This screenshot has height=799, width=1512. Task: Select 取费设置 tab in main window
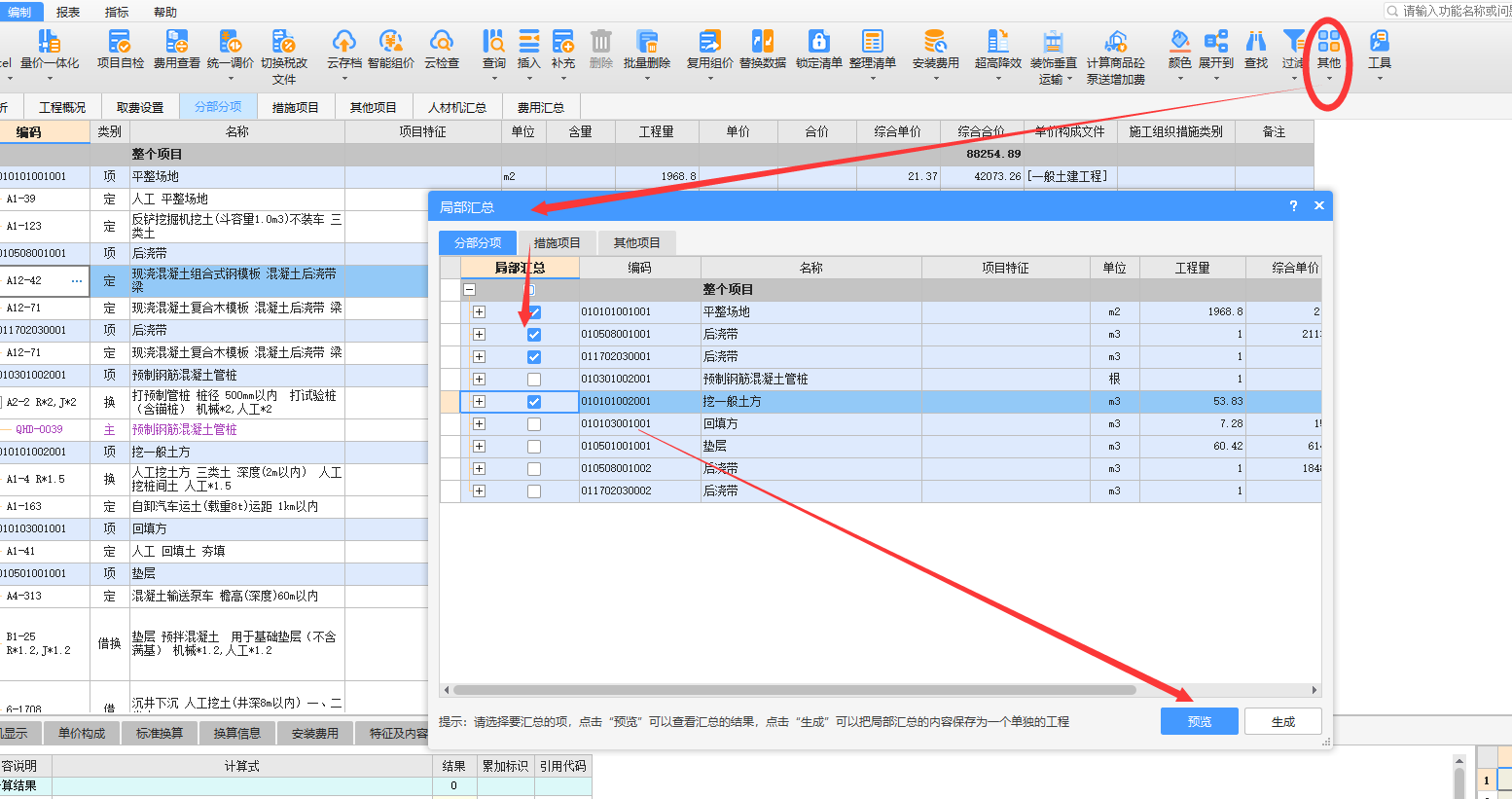140,107
